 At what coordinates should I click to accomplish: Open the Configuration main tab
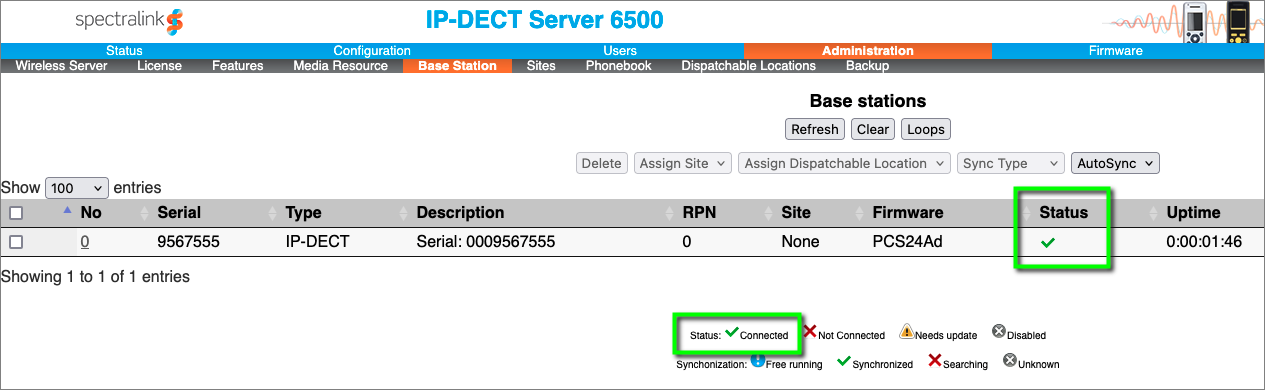click(372, 51)
